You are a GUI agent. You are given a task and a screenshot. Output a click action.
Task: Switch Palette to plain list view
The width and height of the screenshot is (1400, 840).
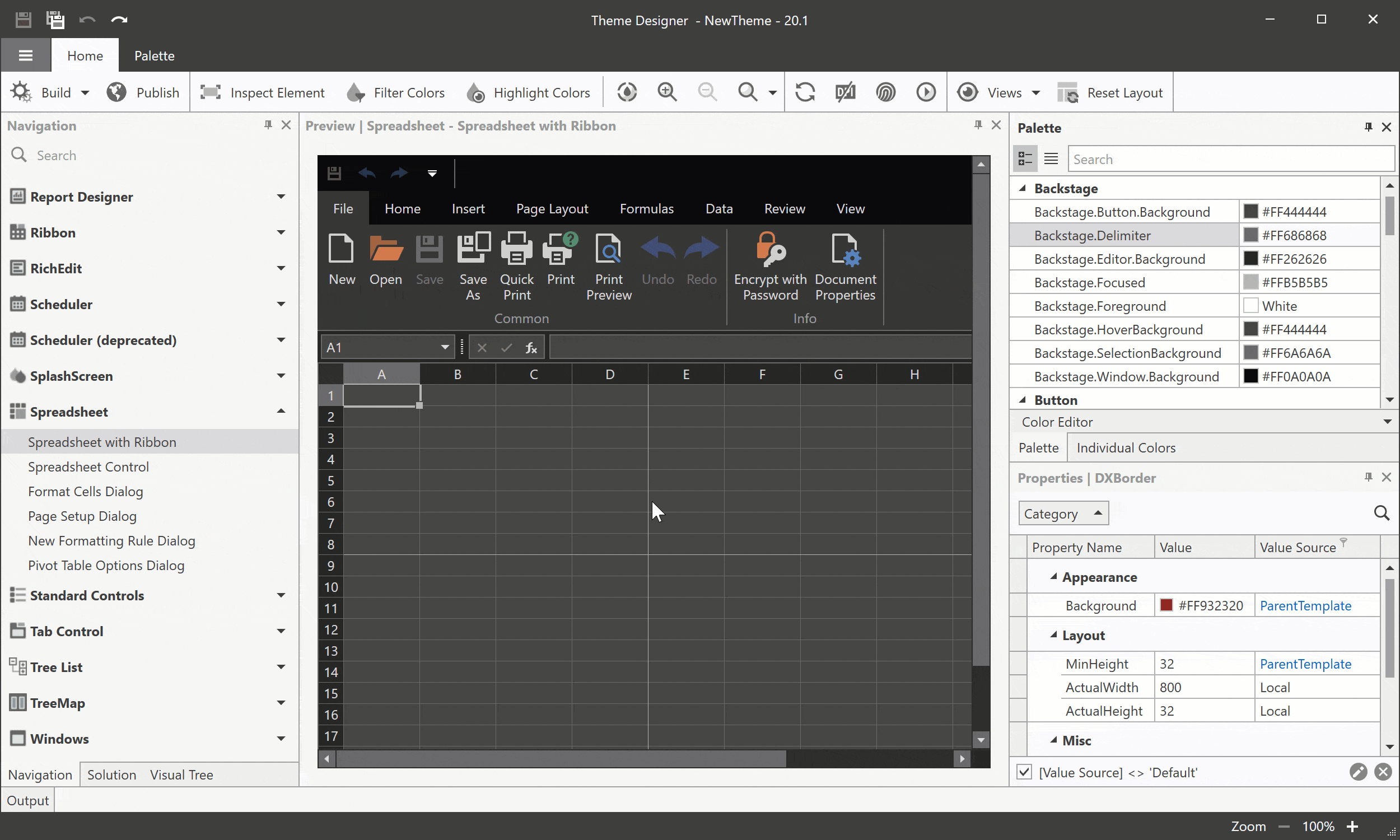[1051, 159]
